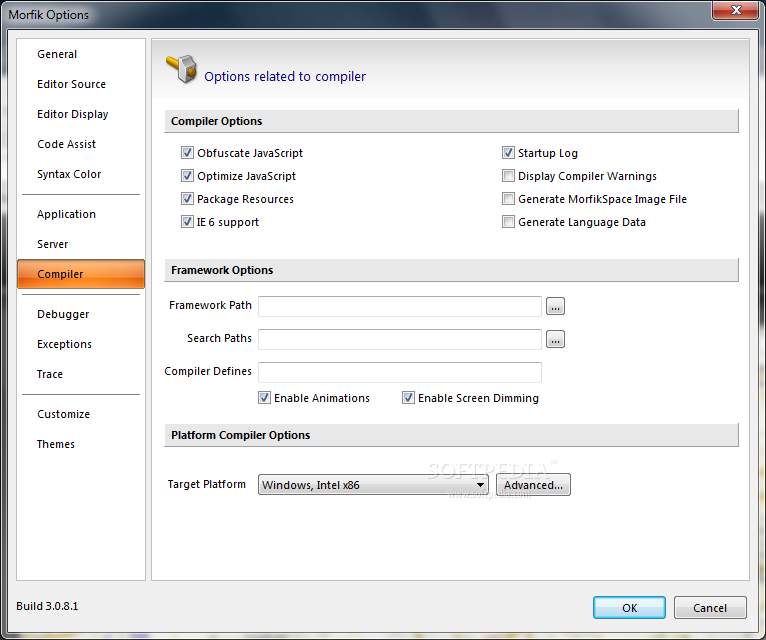This screenshot has width=766, height=640.
Task: Open the Code Assist page
Action: click(66, 144)
